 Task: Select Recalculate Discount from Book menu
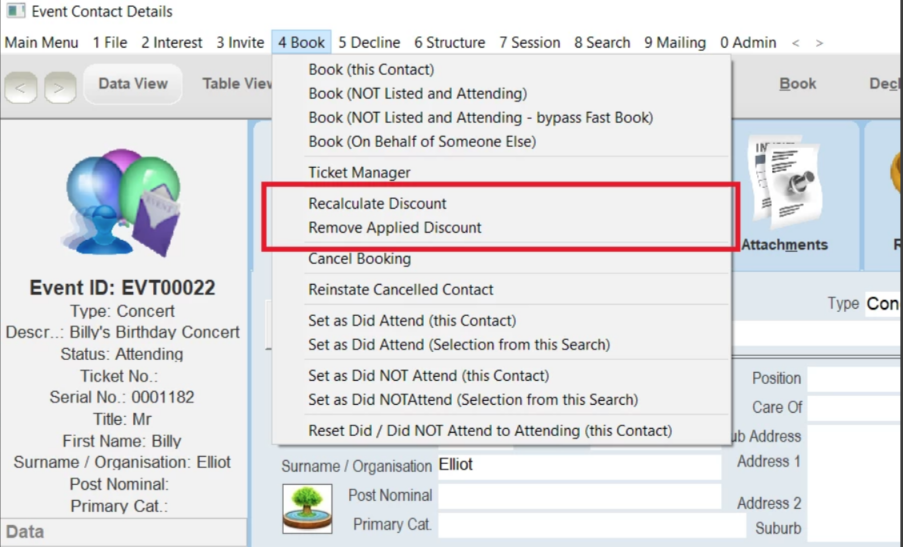coord(377,203)
